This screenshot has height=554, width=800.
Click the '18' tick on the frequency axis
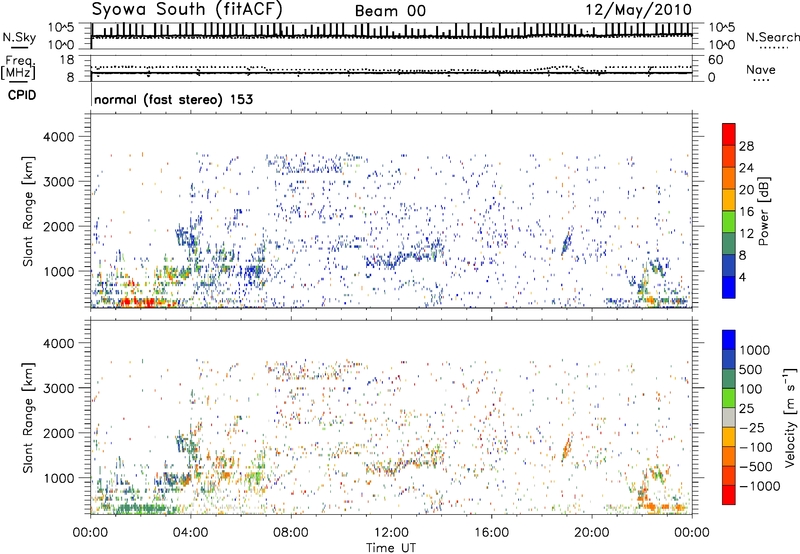click(67, 60)
